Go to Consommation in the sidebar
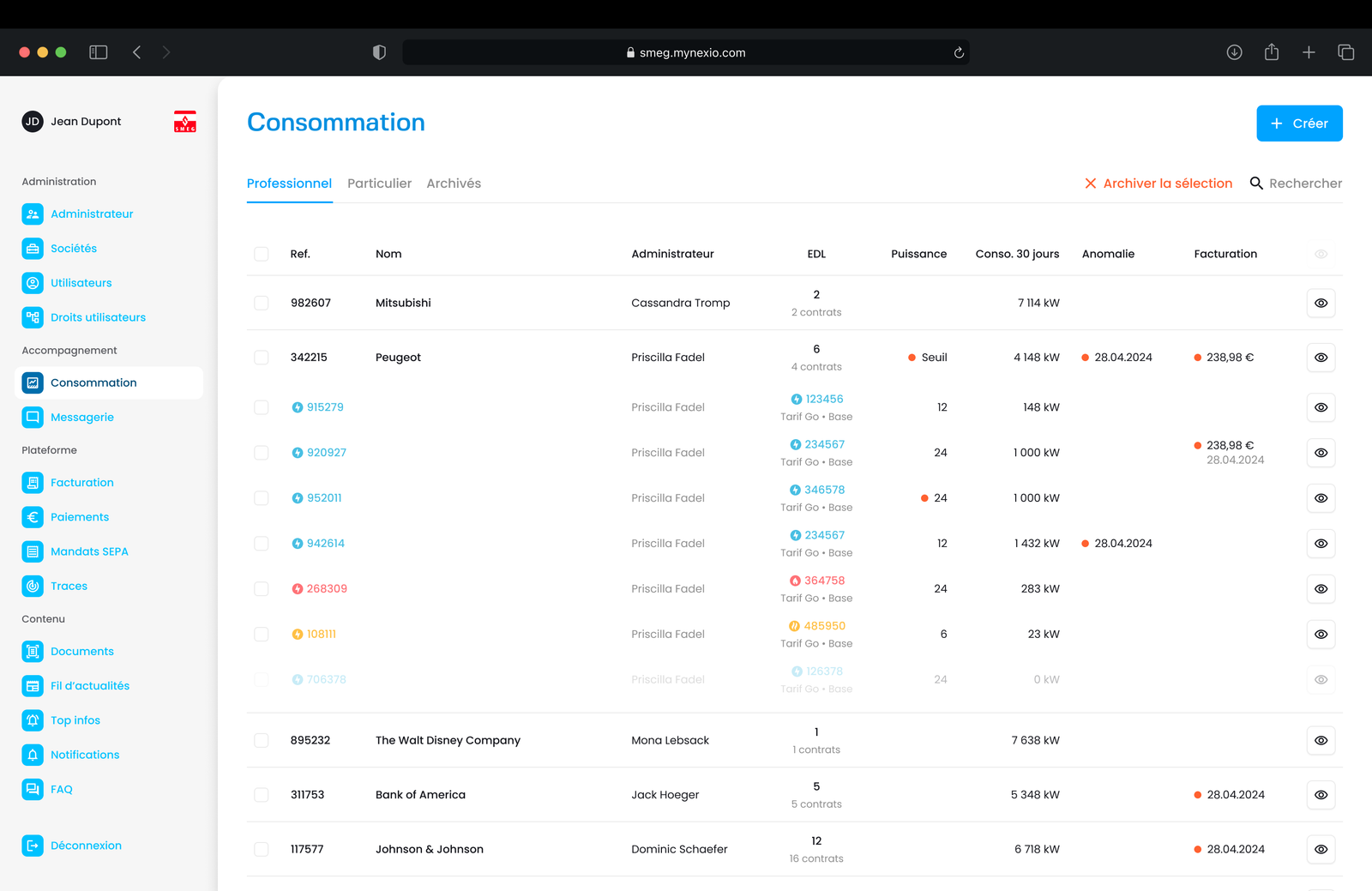 [x=109, y=382]
